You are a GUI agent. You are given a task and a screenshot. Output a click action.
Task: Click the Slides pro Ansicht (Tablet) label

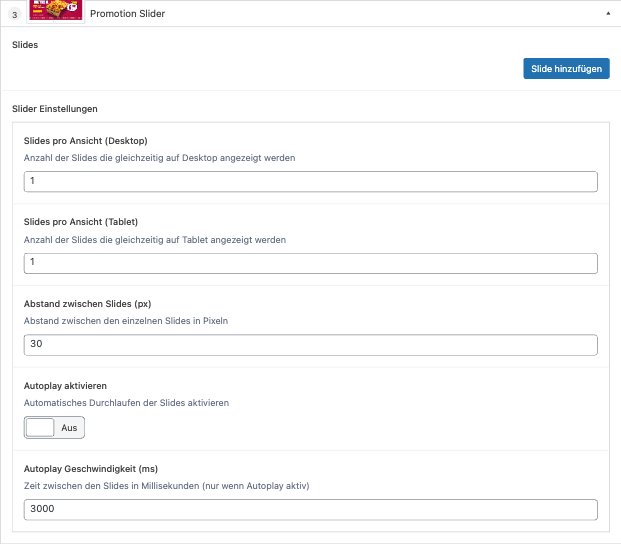coord(80,221)
